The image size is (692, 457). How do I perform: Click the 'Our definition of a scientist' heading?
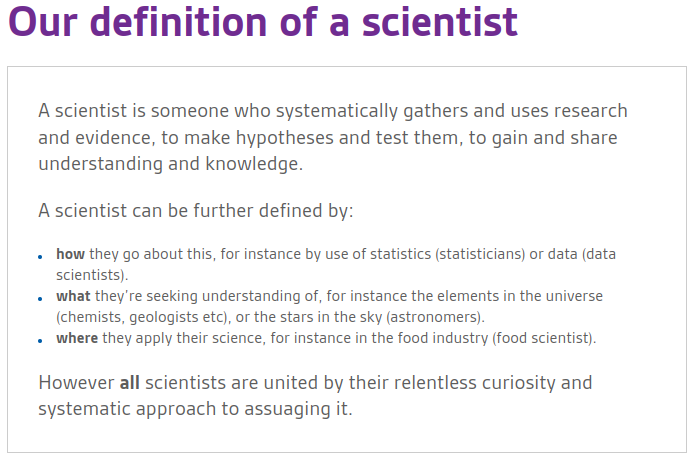click(x=263, y=22)
